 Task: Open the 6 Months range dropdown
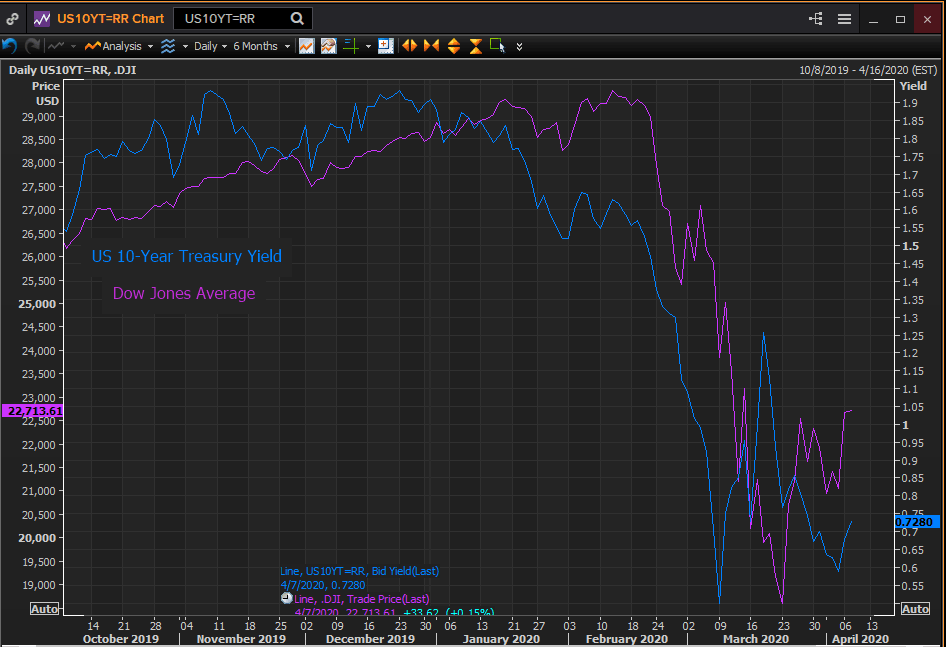[261, 46]
